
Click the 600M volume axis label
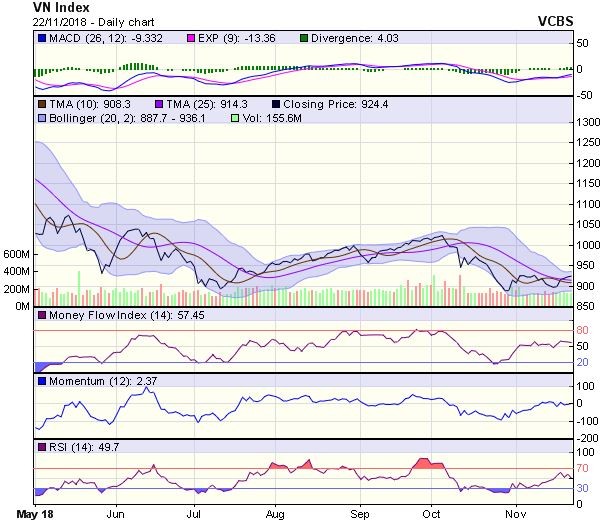(16, 255)
